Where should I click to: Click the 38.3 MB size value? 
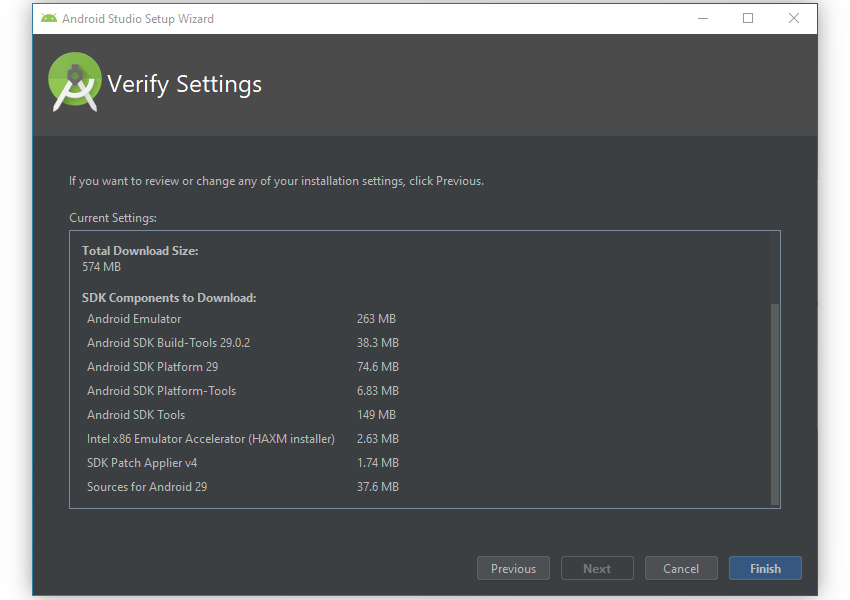pos(378,343)
